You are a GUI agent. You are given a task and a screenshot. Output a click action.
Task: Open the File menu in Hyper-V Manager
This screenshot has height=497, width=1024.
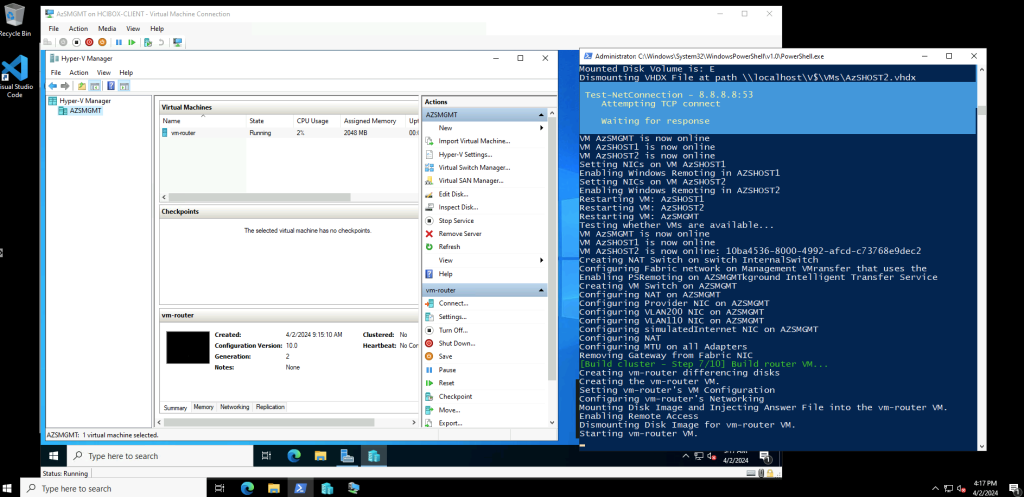[56, 72]
